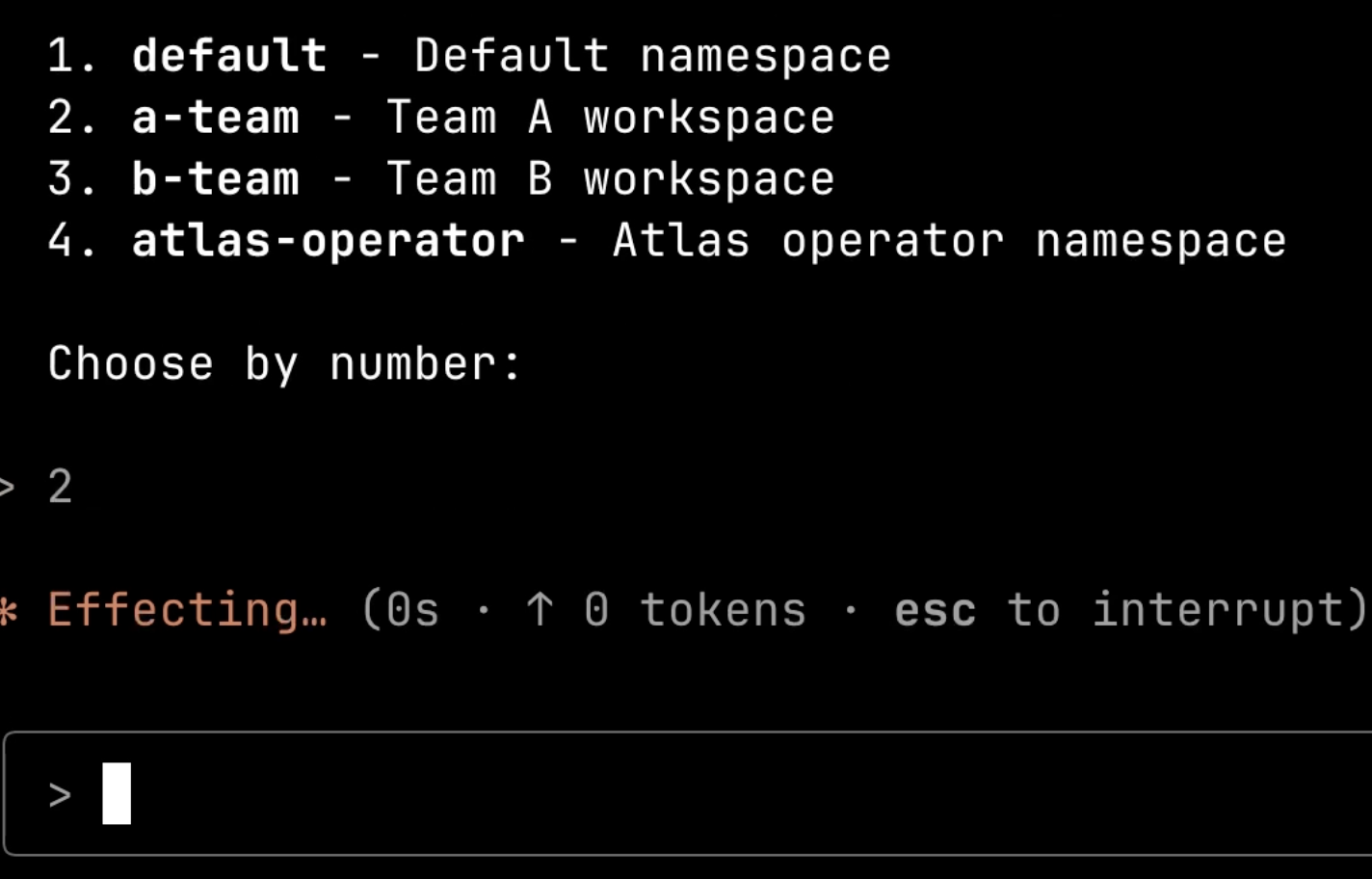Screen dimensions: 1372x879
Task: Click the Team B workspace description
Action: pos(611,179)
